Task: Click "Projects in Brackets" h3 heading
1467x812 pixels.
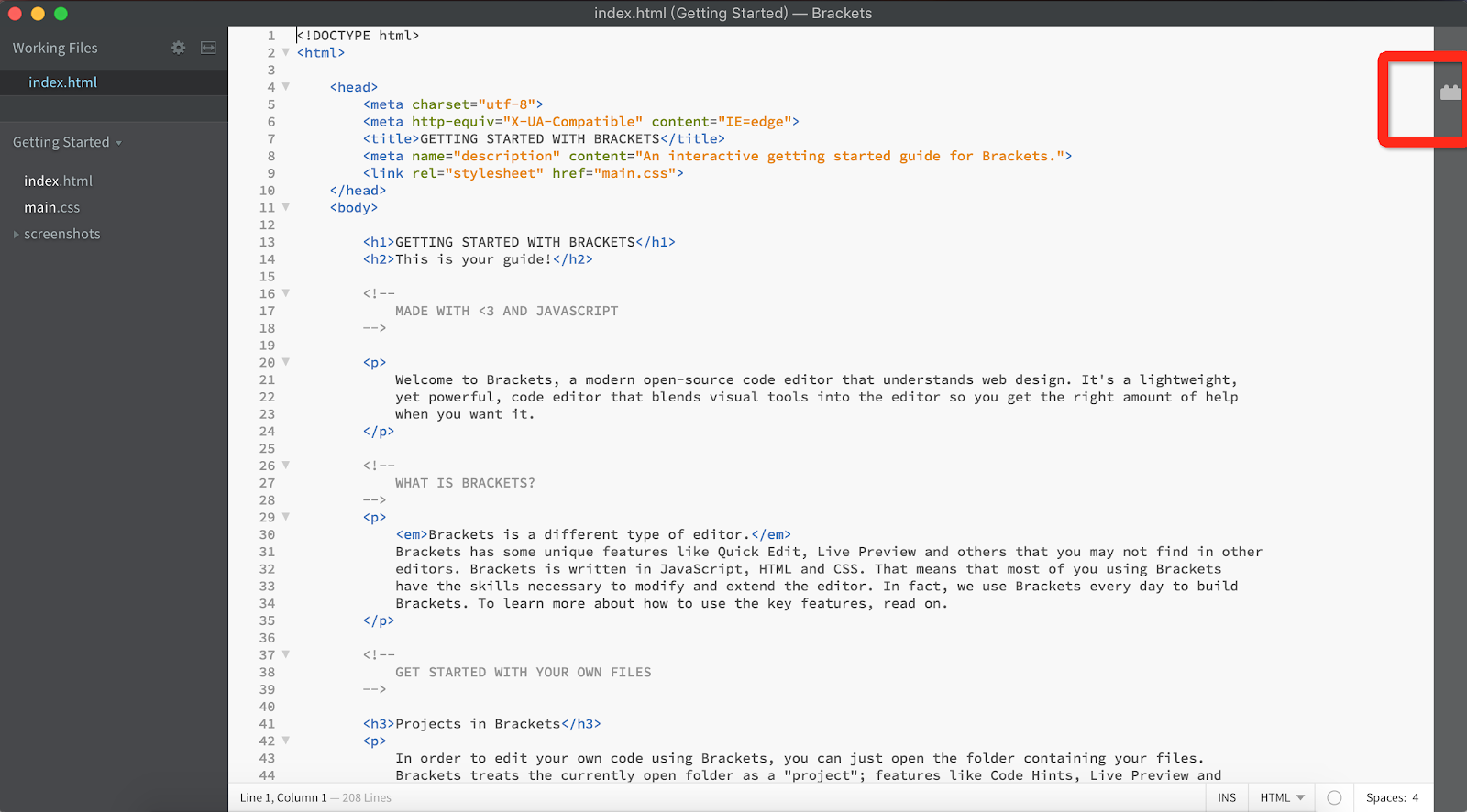Action: point(481,724)
